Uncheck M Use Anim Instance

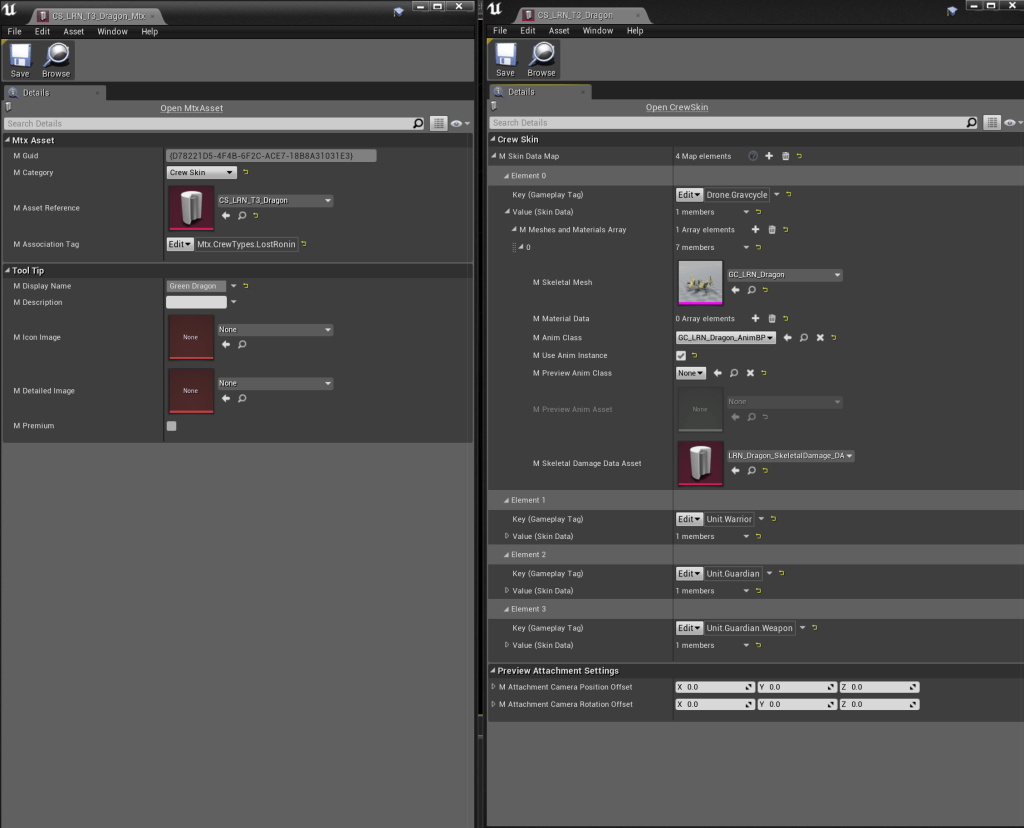681,356
